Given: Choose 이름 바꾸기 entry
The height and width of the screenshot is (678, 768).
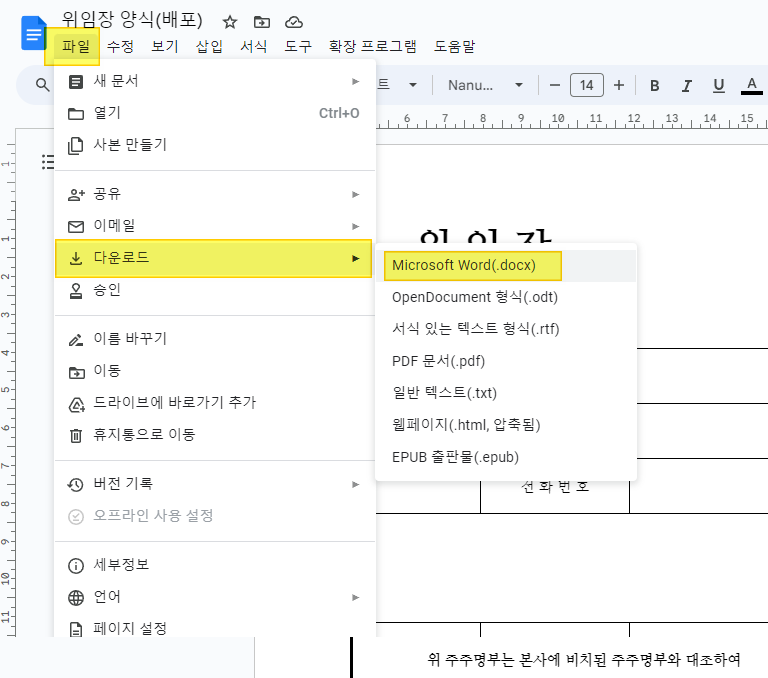Looking at the screenshot, I should click(215, 339).
